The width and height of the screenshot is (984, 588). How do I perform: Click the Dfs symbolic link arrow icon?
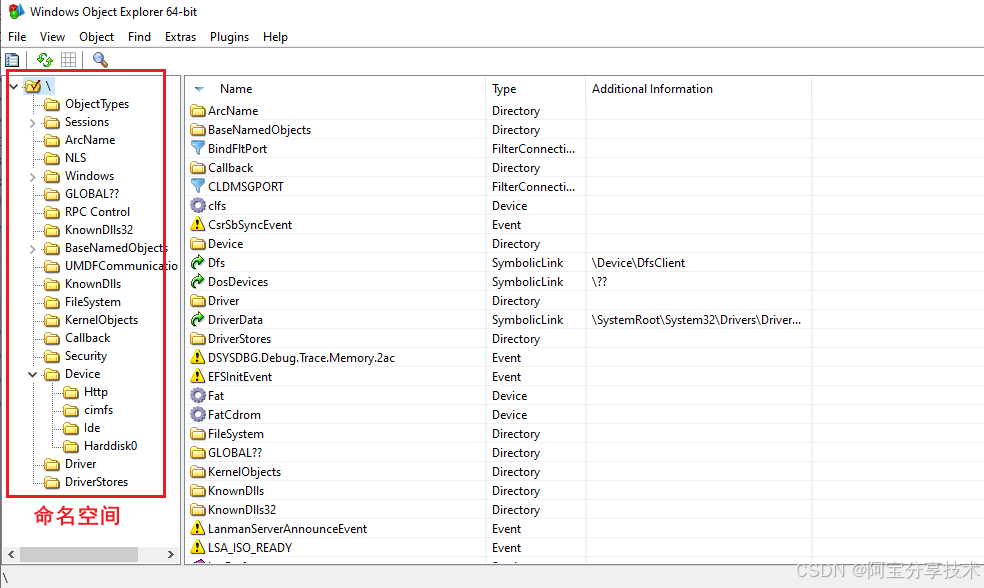click(198, 262)
